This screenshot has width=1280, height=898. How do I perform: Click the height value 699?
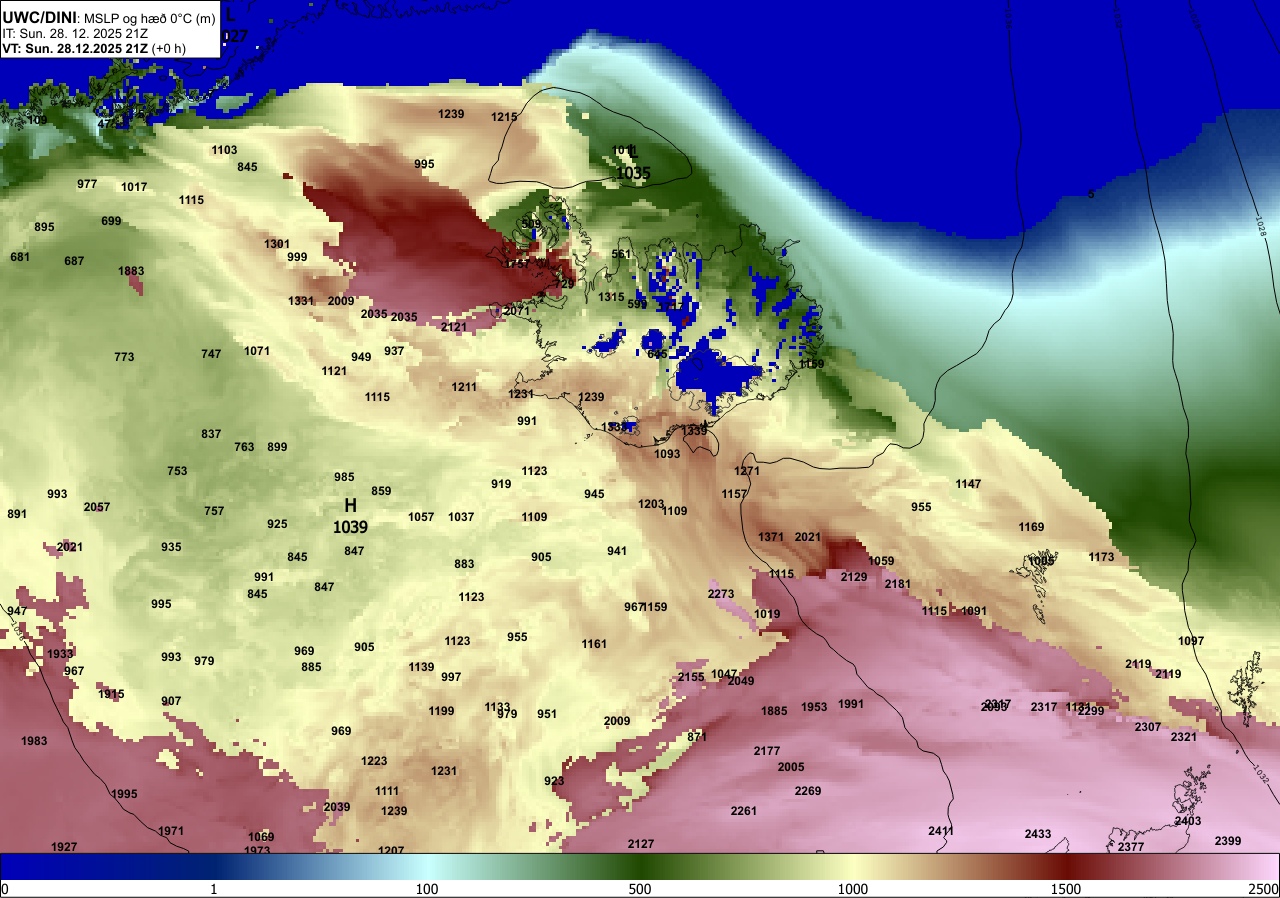point(111,221)
